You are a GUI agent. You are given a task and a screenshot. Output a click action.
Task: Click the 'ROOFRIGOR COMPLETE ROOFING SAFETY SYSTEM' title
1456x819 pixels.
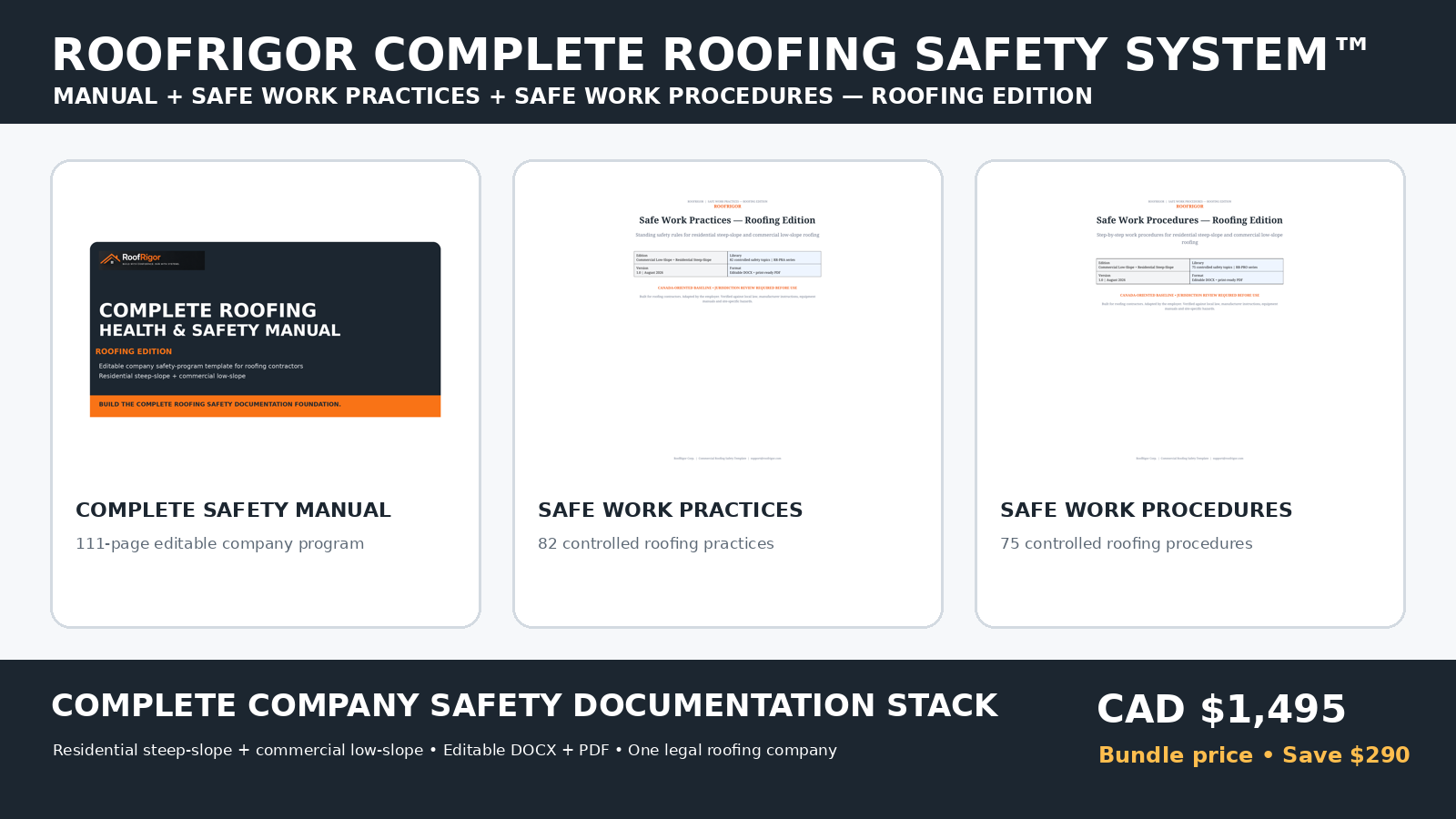710,56
